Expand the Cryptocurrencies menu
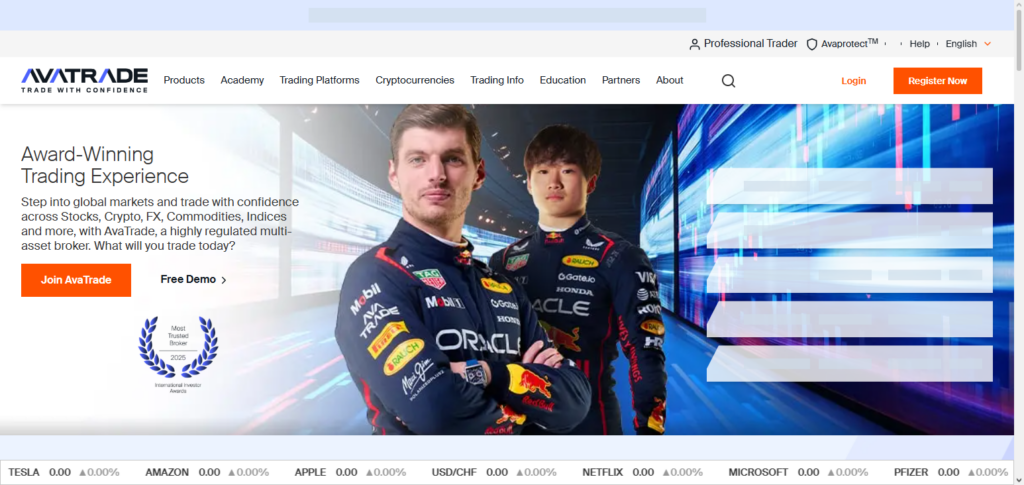The width and height of the screenshot is (1024, 485). [x=414, y=80]
